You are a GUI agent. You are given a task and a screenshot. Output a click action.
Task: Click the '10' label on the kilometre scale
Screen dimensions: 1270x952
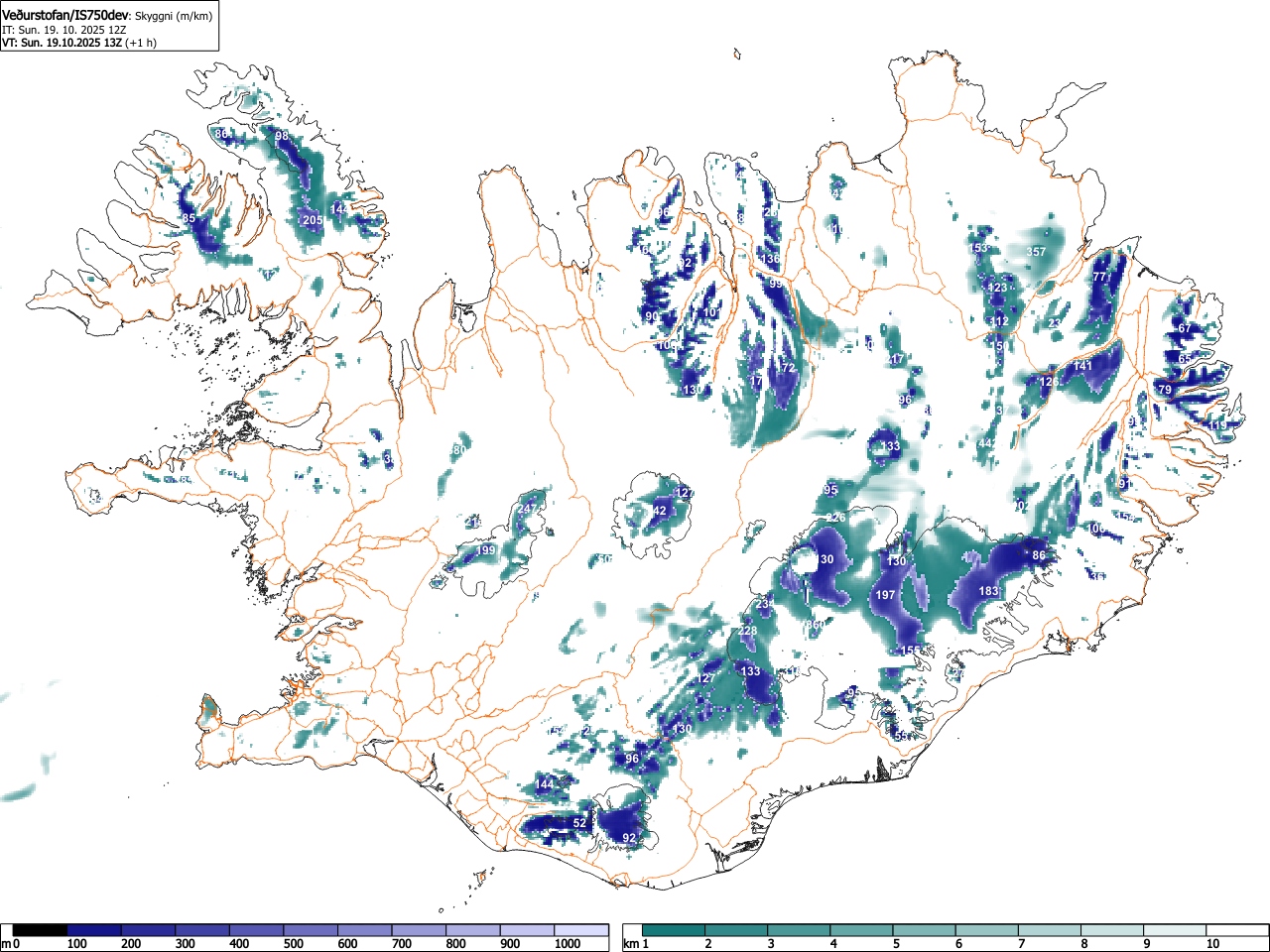[1212, 944]
